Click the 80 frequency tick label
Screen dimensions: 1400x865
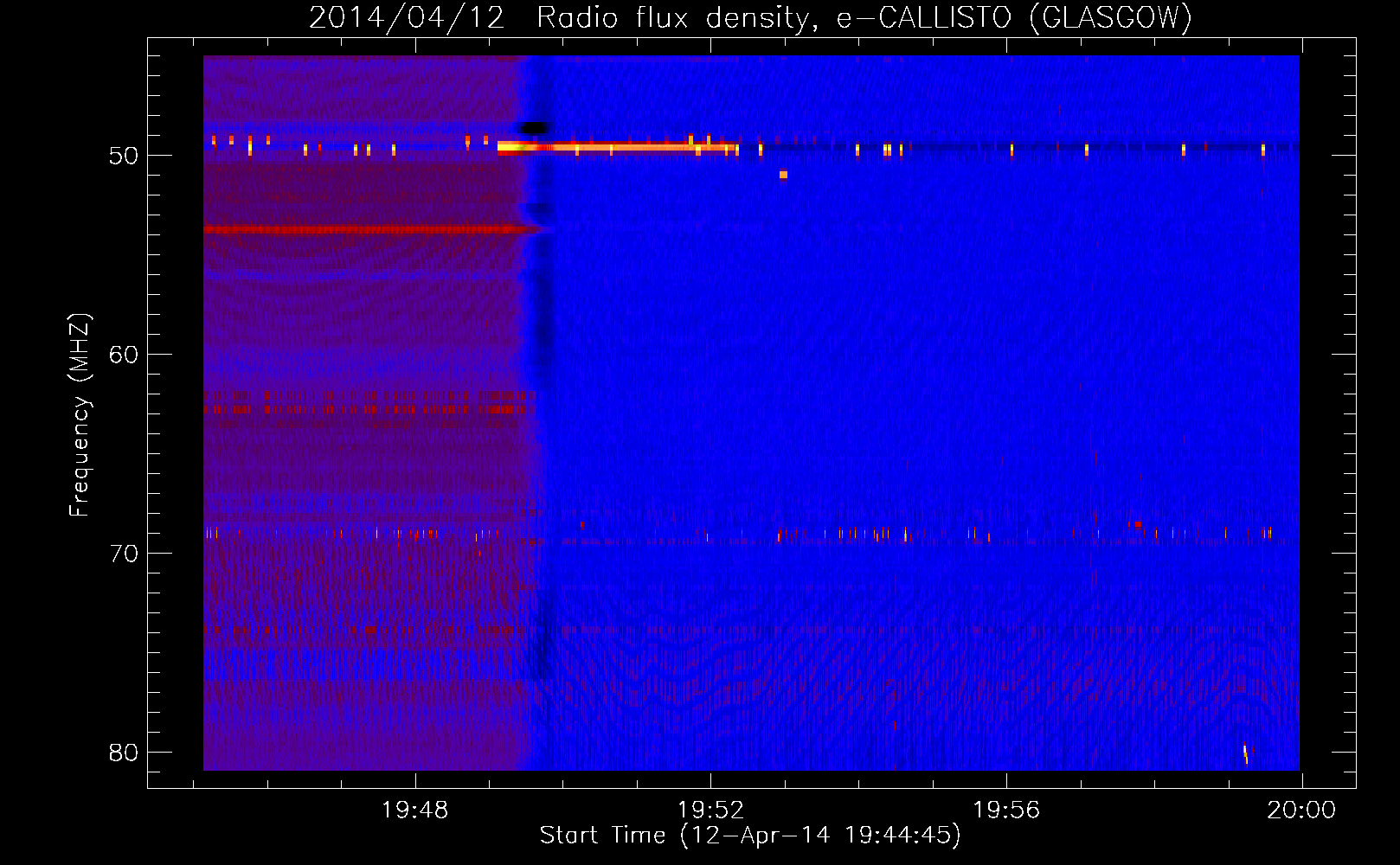coord(124,753)
